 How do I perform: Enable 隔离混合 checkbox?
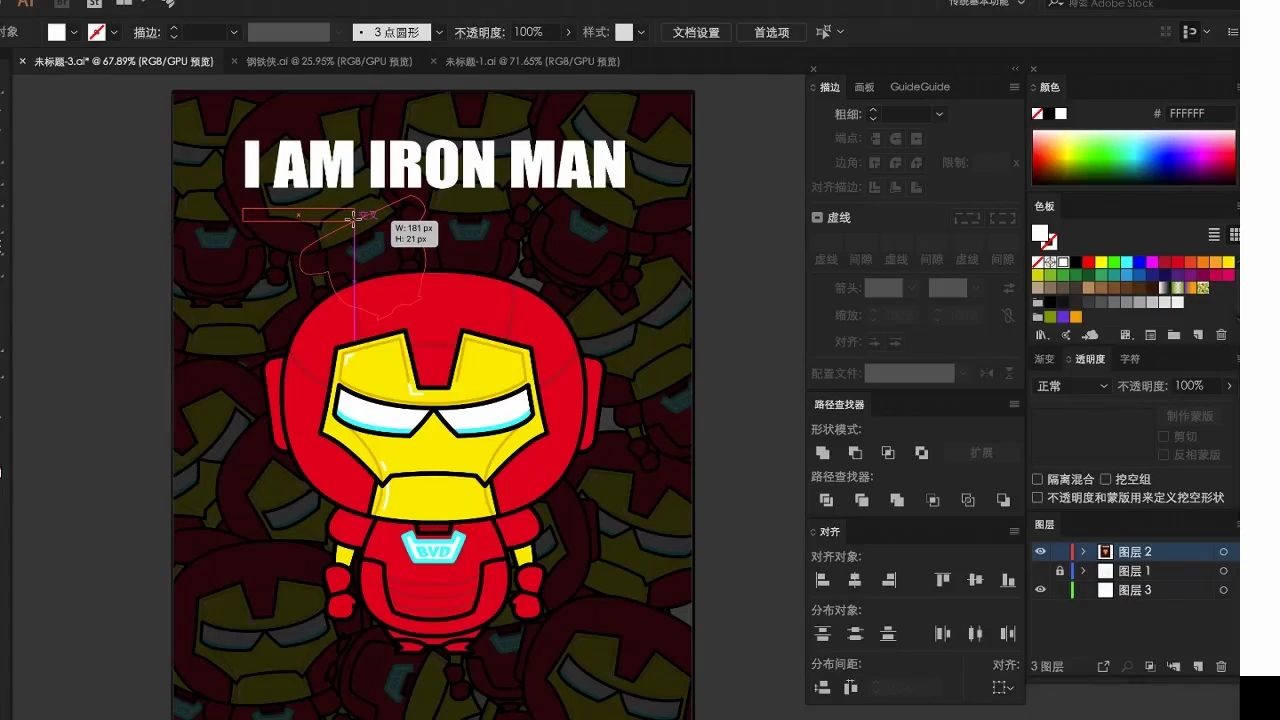pyautogui.click(x=1037, y=480)
